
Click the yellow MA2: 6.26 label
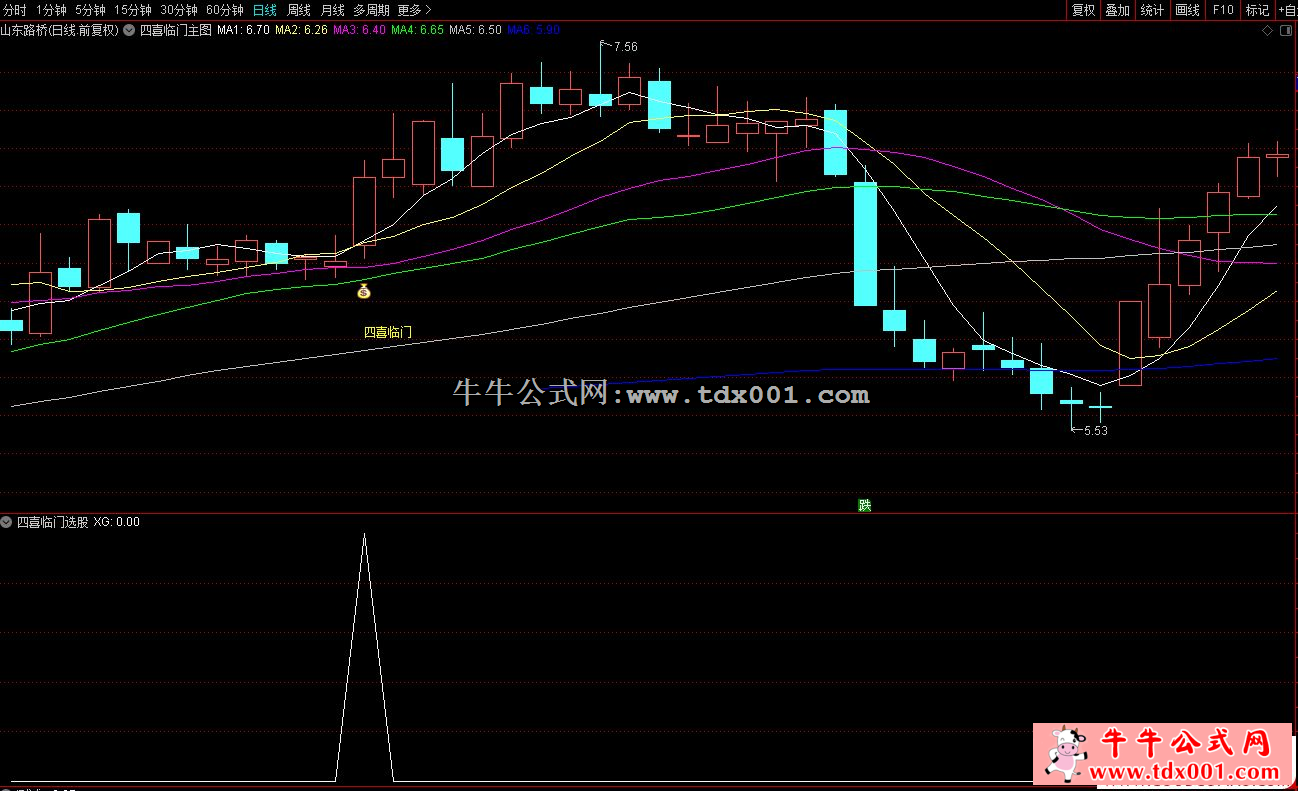[x=302, y=31]
